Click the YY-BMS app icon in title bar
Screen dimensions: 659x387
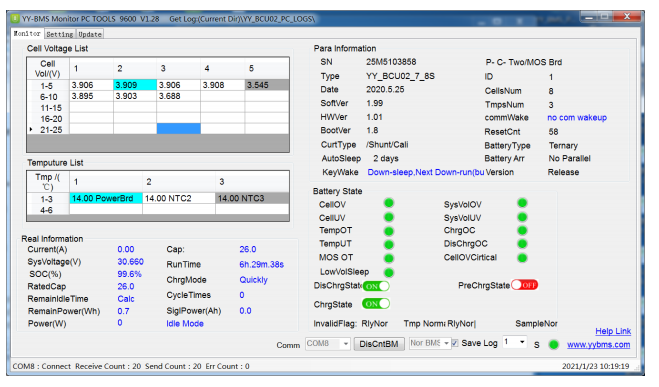tap(15, 18)
